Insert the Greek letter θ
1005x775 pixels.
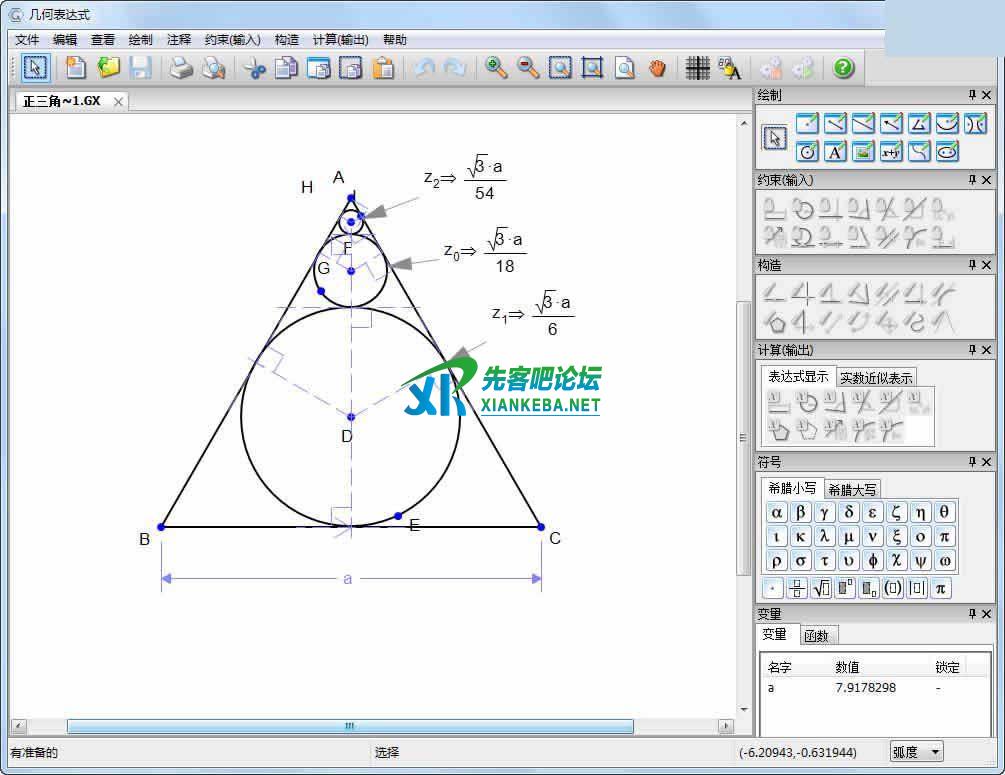(x=944, y=512)
